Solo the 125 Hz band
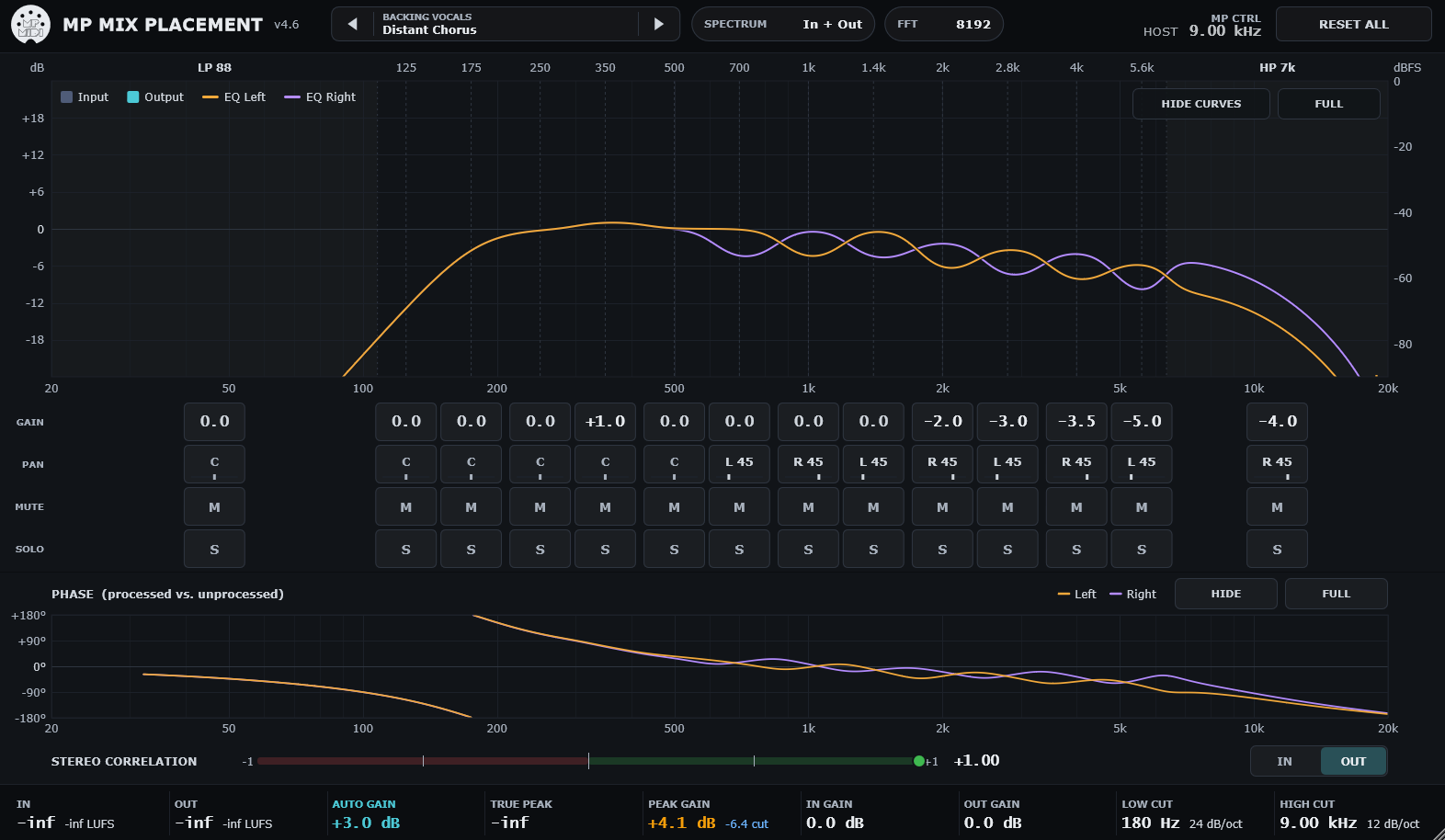The image size is (1445, 840). pyautogui.click(x=405, y=549)
